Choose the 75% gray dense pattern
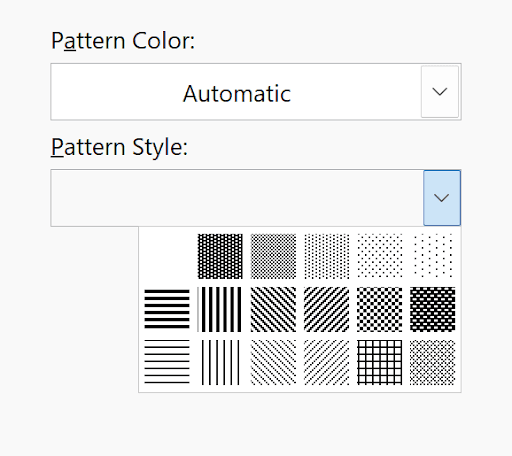Image resolution: width=512 pixels, height=456 pixels. tap(220, 256)
